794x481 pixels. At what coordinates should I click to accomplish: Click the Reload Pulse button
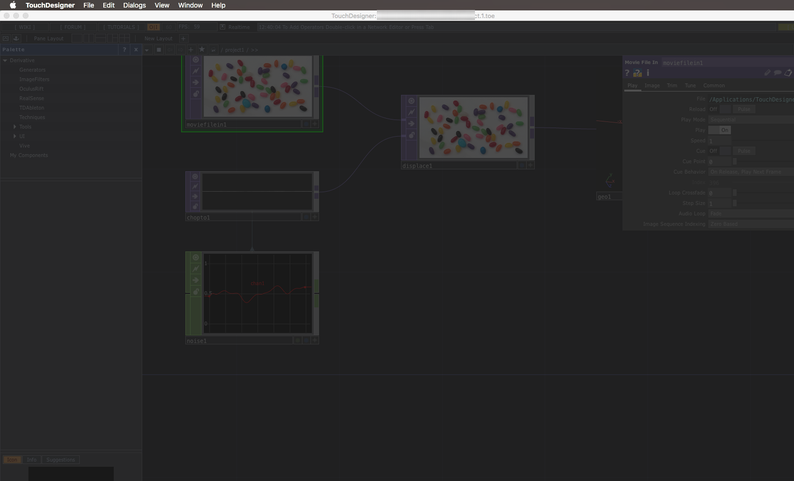(x=743, y=109)
